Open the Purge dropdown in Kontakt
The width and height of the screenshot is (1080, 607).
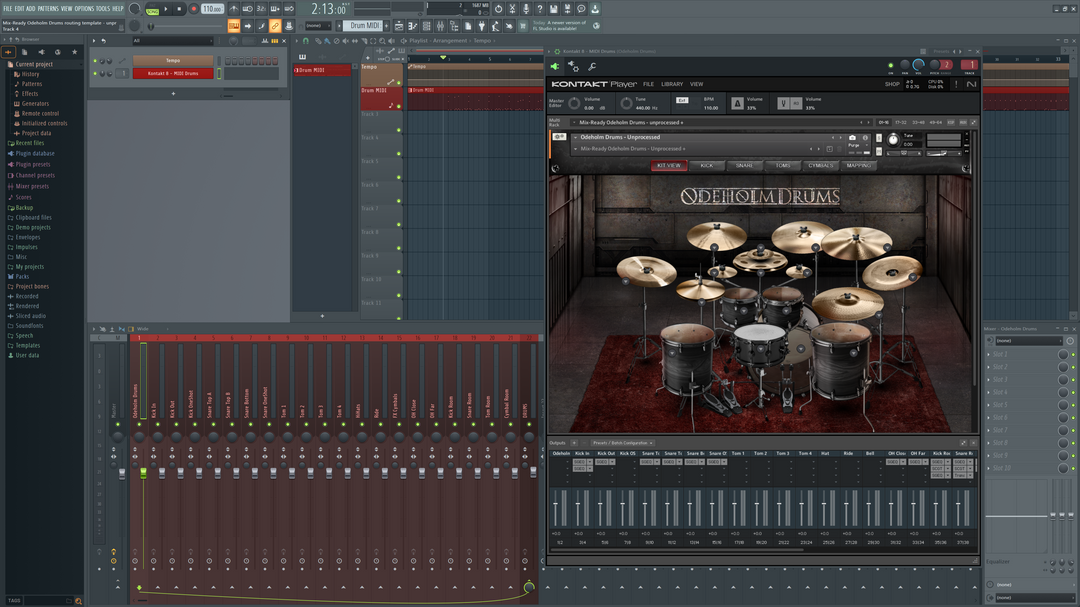pyautogui.click(x=857, y=144)
